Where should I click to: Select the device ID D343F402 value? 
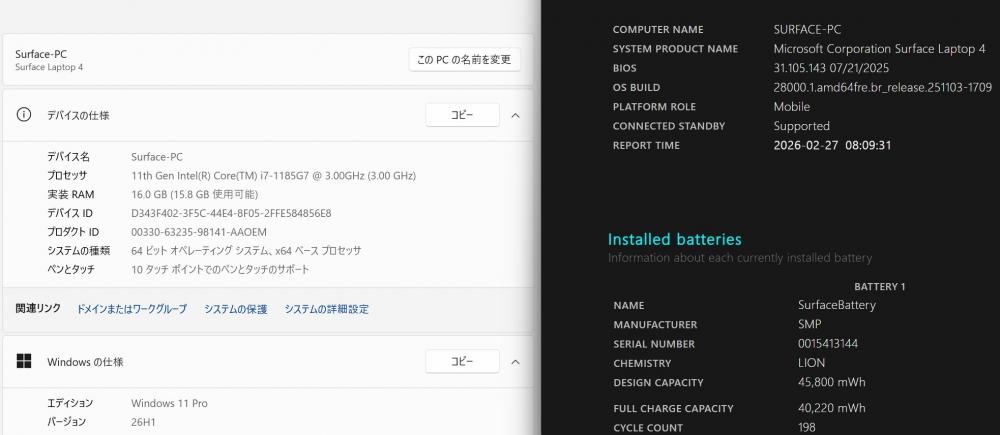231,213
